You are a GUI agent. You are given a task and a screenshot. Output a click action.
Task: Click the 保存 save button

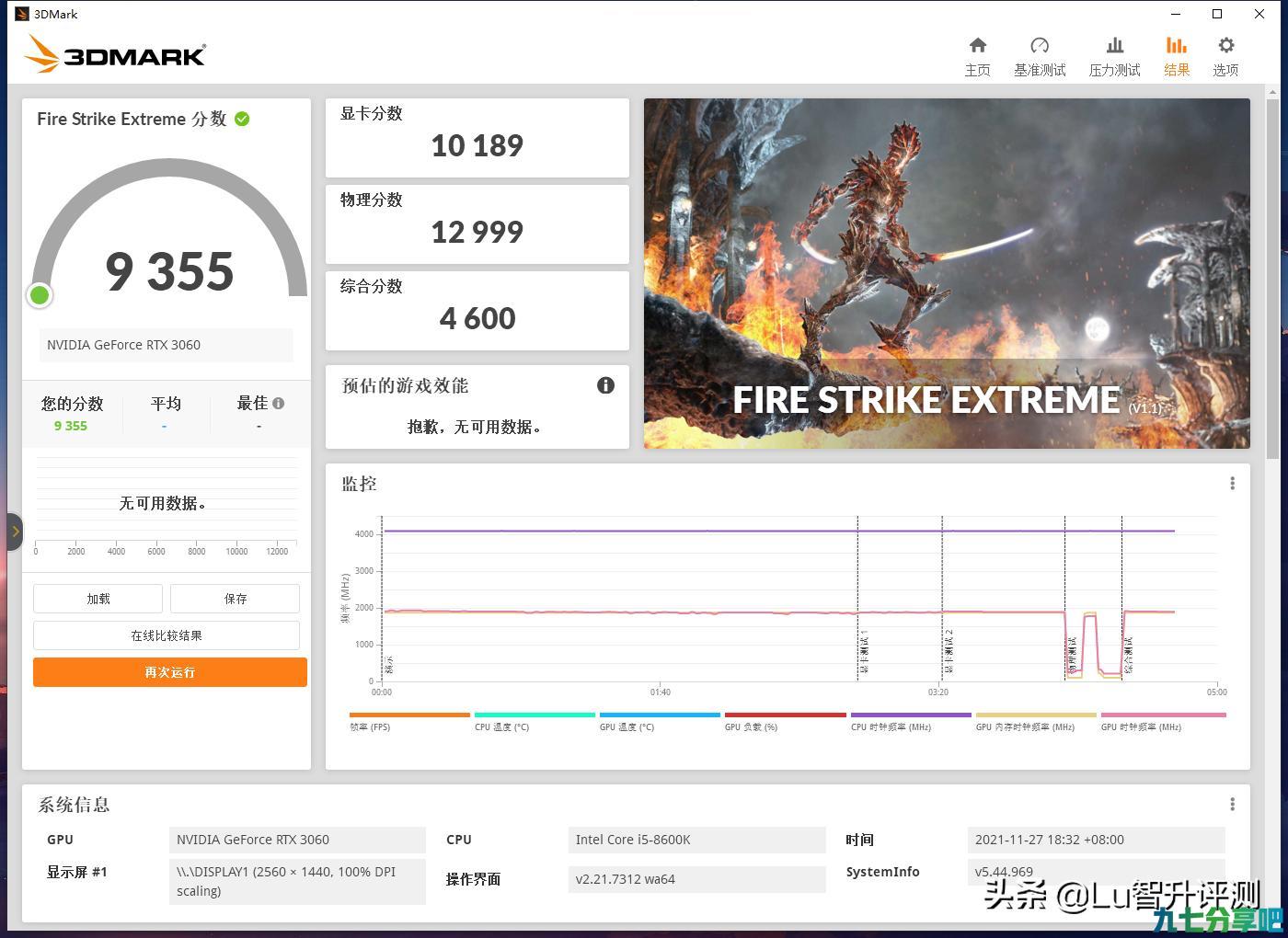pyautogui.click(x=236, y=599)
